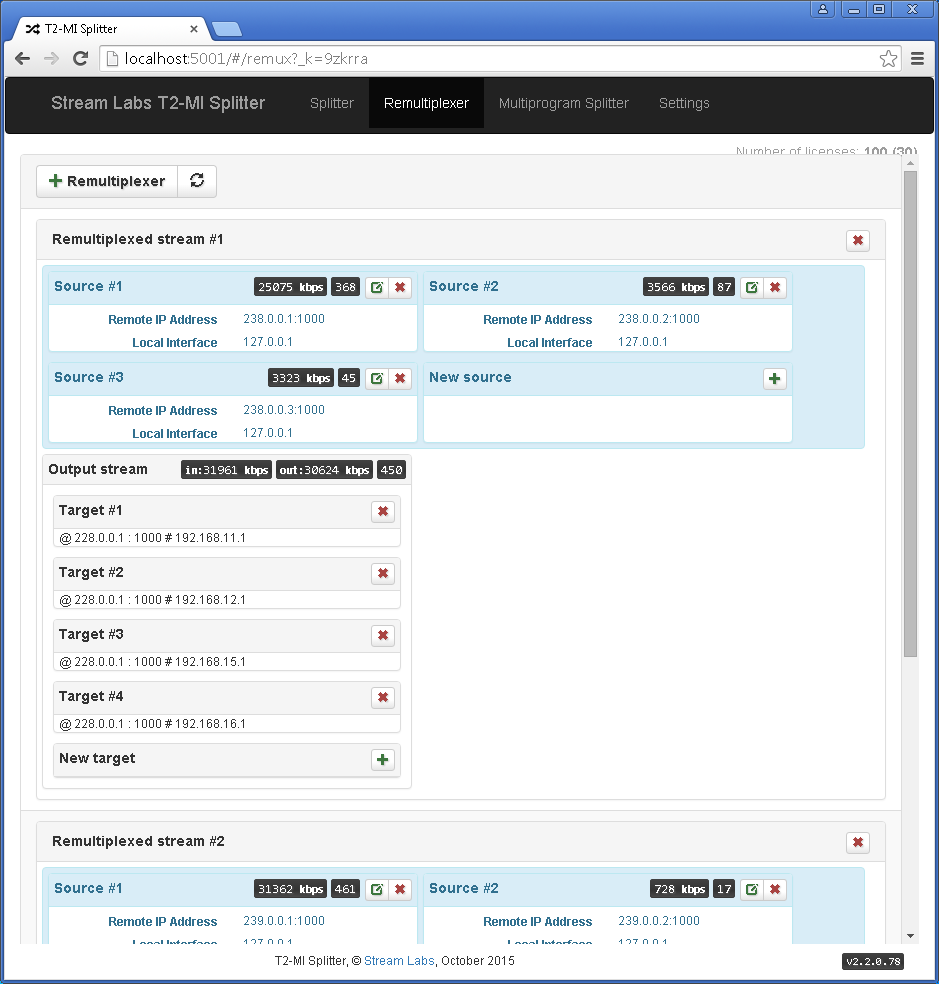
Task: Remove Source #2 with address 238.0.0.2:1000
Action: tap(775, 287)
